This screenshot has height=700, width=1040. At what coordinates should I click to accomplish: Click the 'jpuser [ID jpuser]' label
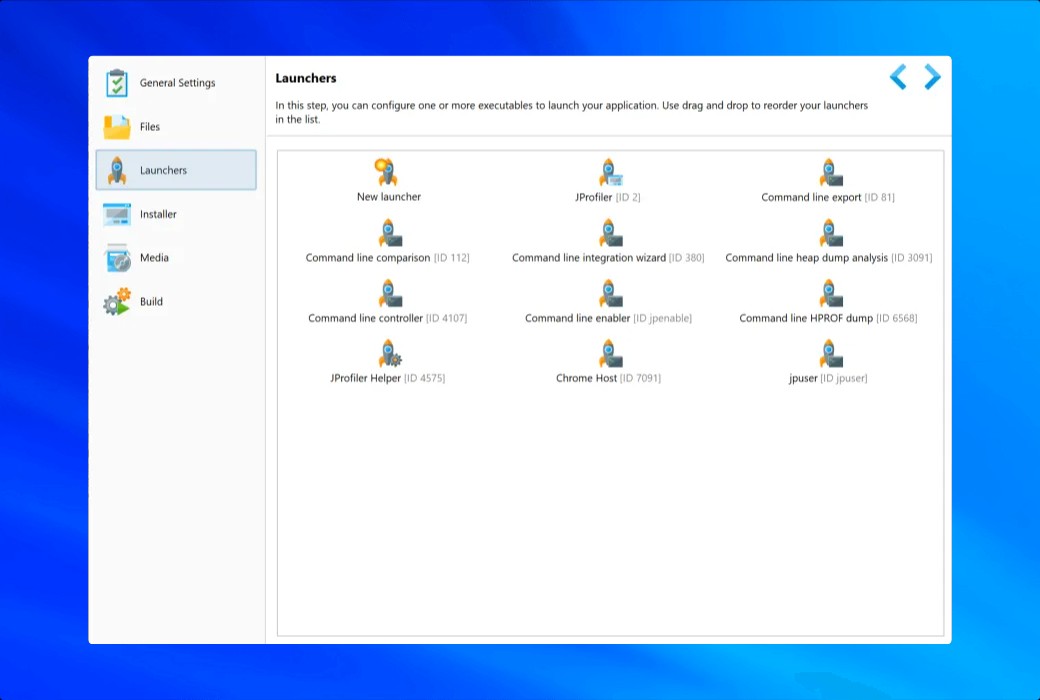coord(828,378)
